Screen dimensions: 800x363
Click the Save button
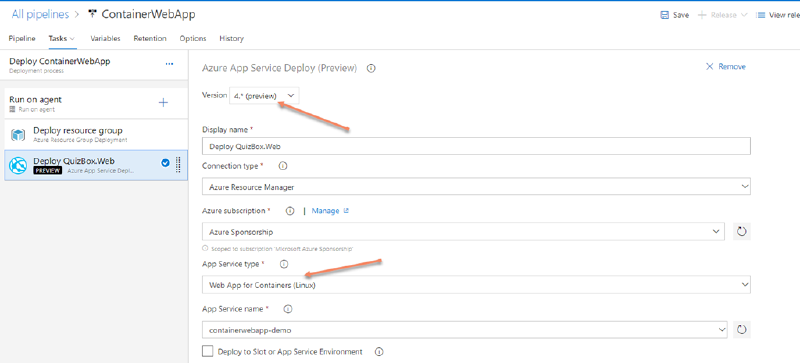(x=674, y=15)
